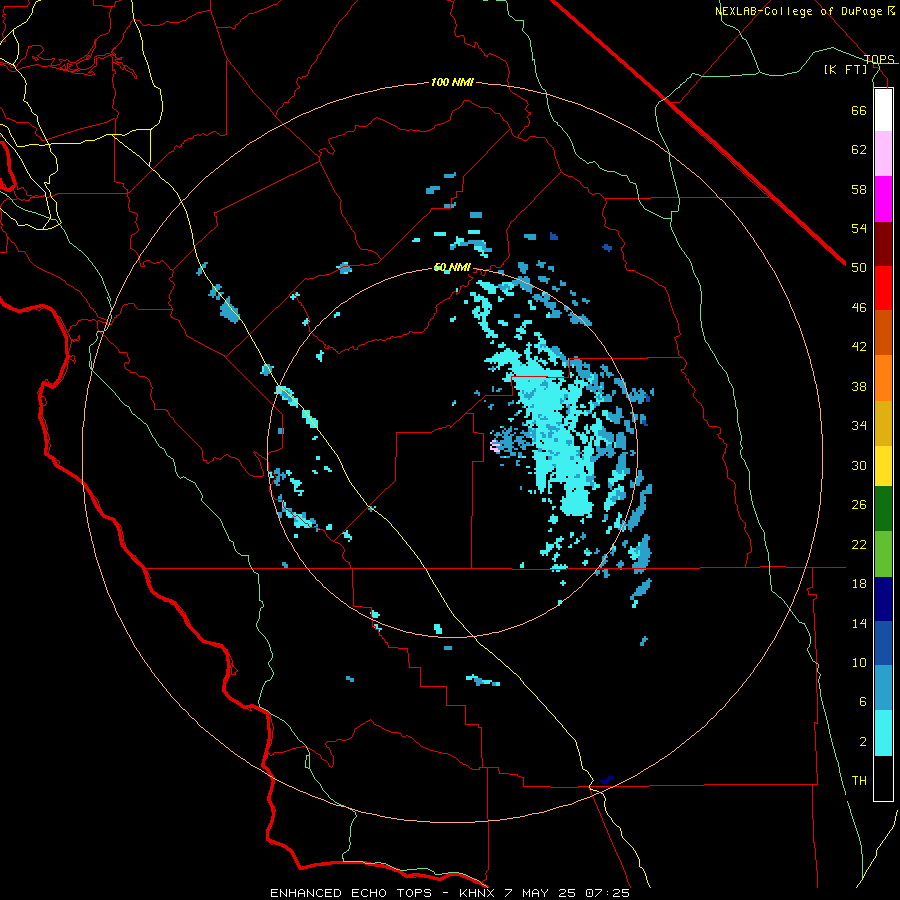The height and width of the screenshot is (900, 900).
Task: Pick the medium blue legend swatch
Action: [x=883, y=643]
